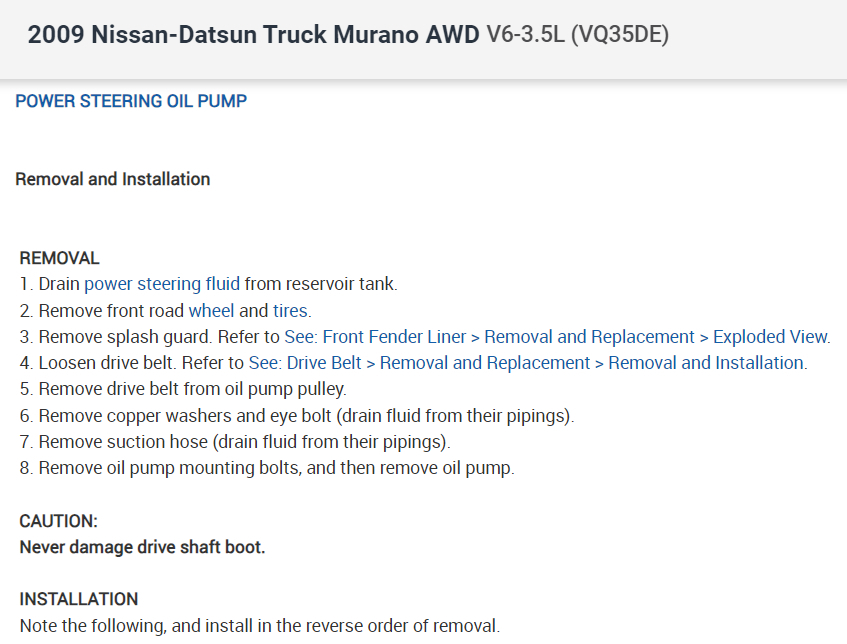Click step 8 about oil pump mounting bolts
847x644 pixels.
(266, 468)
